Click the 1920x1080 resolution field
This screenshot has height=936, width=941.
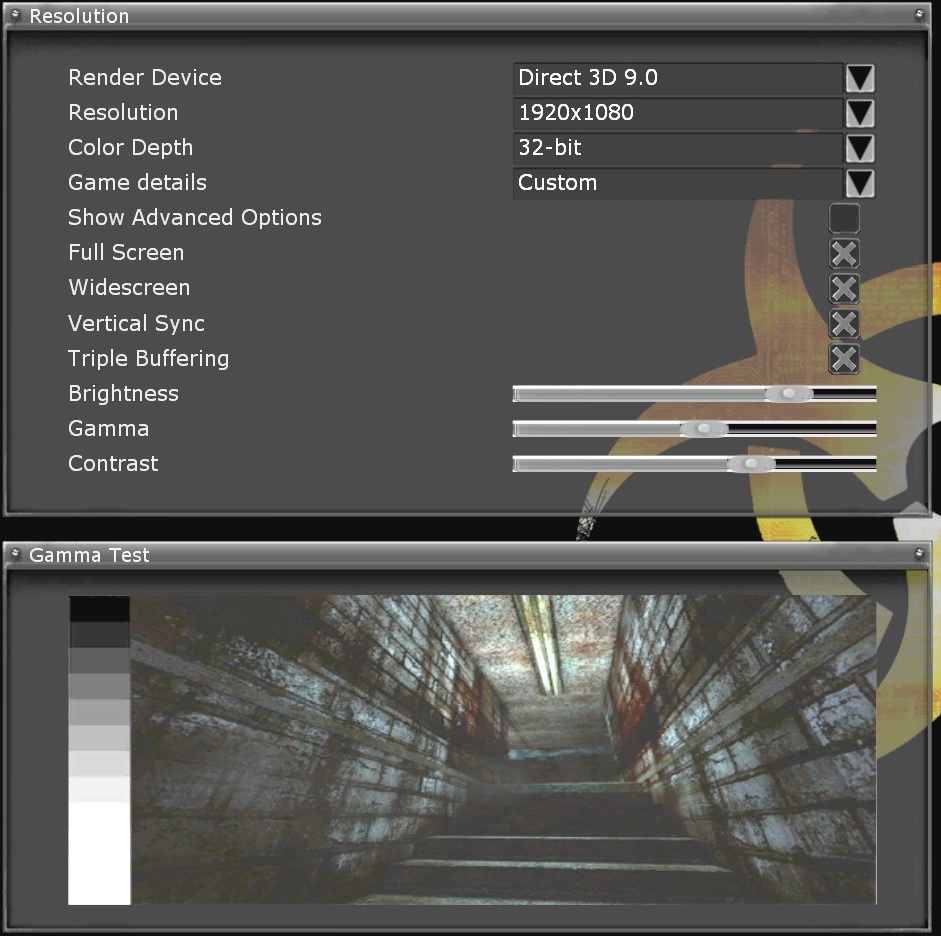pyautogui.click(x=678, y=113)
